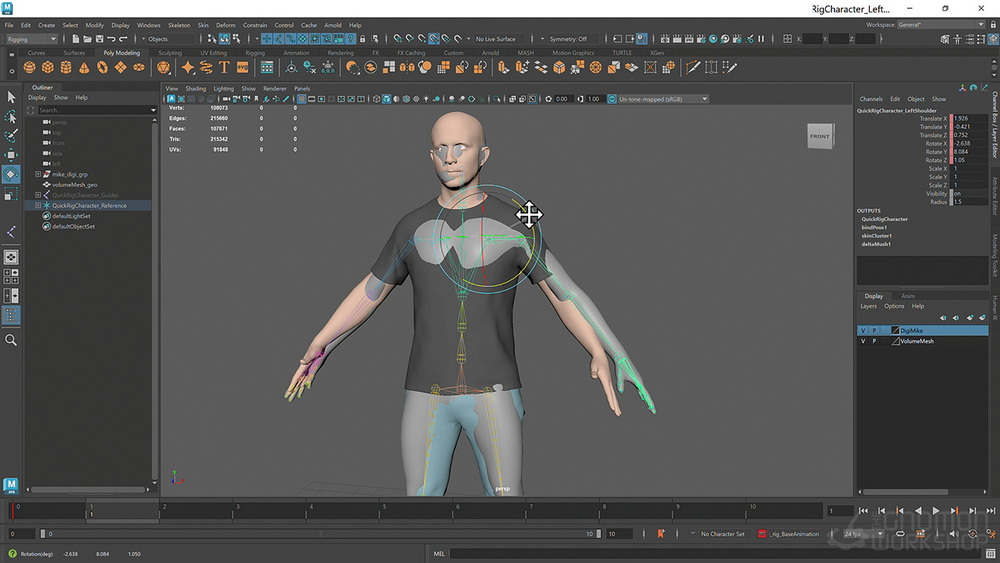Open the 24 fps frame rate dropdown
Screen dimensions: 1000x563
pyautogui.click(x=862, y=534)
